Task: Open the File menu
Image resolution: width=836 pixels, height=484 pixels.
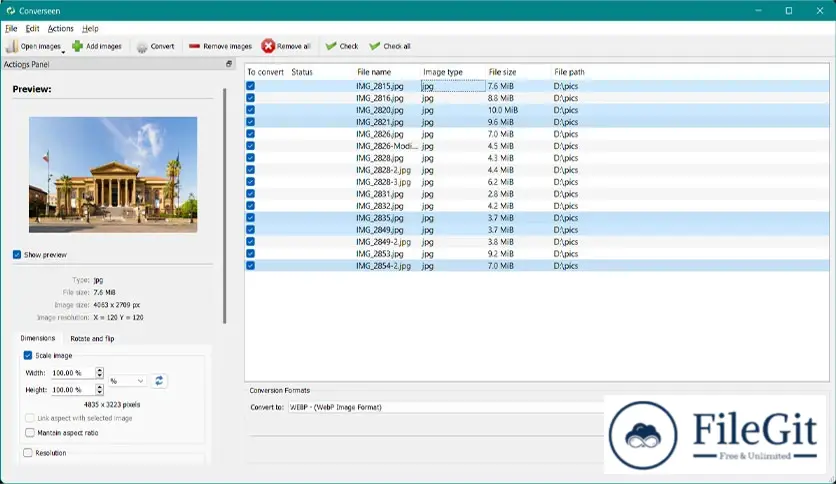Action: pos(11,29)
